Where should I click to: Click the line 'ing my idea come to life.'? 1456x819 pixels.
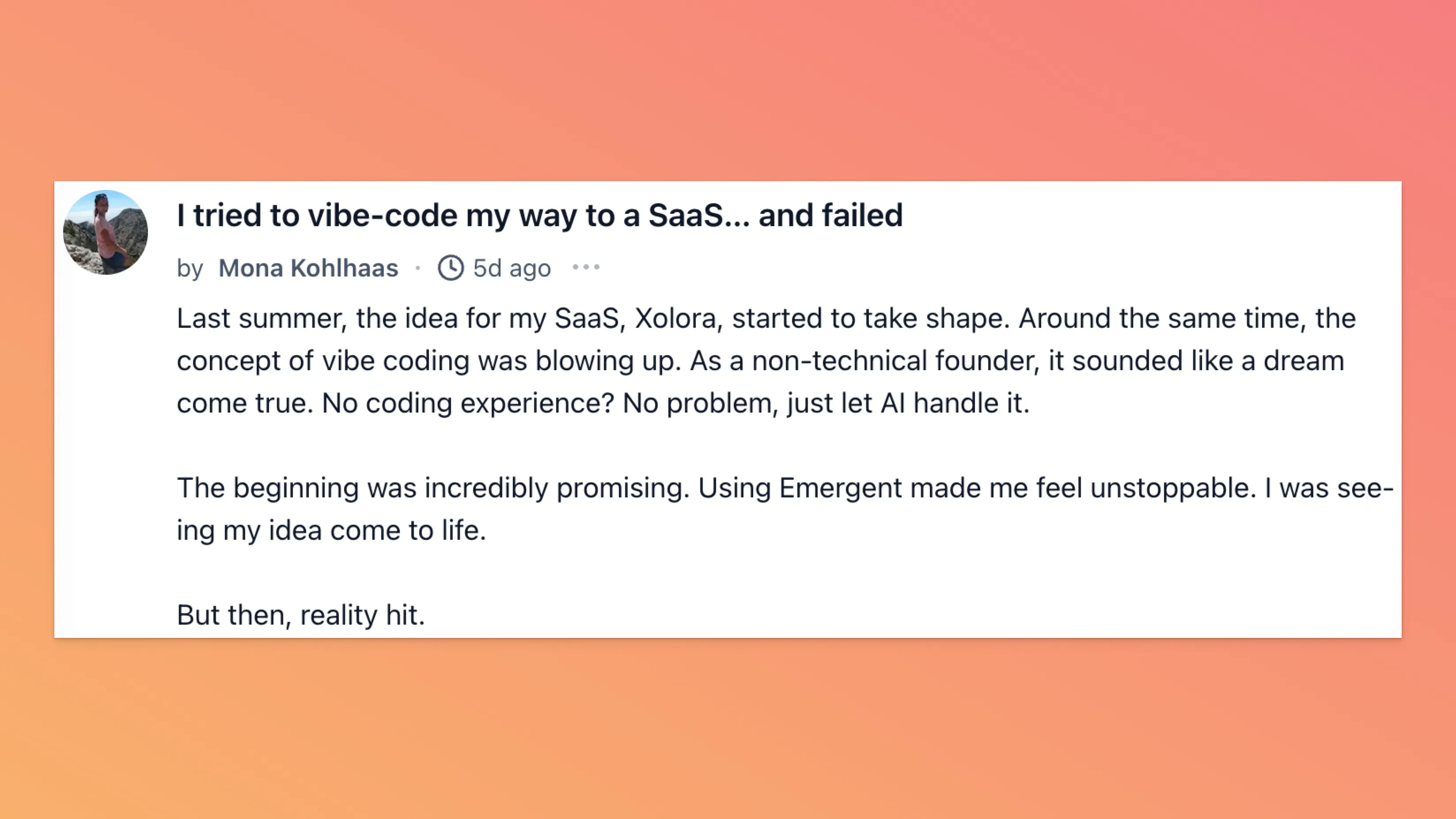(332, 531)
